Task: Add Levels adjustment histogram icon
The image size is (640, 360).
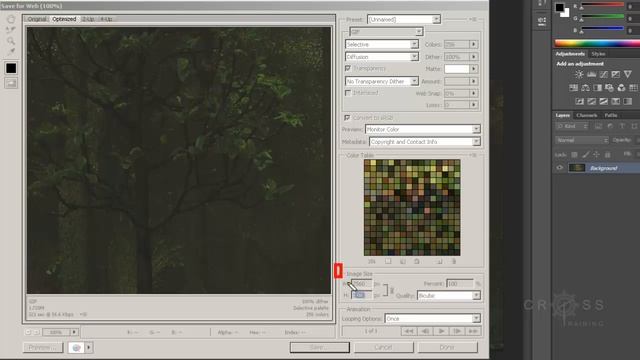Action: [x=591, y=74]
